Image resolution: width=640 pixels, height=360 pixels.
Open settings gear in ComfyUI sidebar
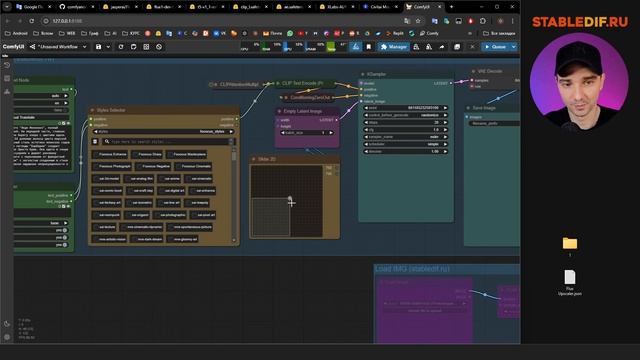[7, 337]
